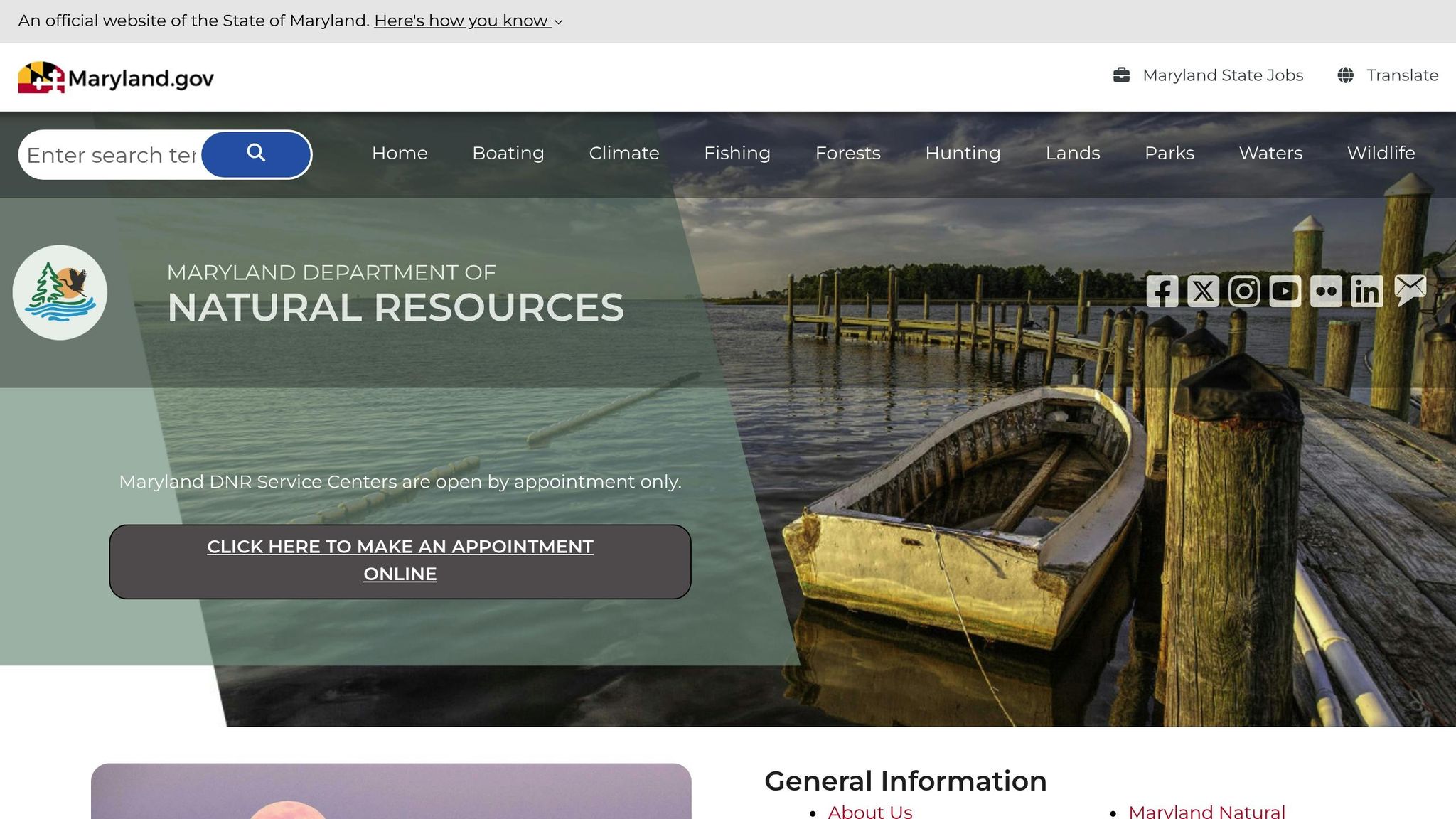Open the Fishing menu item
The height and width of the screenshot is (819, 1456).
click(x=737, y=153)
